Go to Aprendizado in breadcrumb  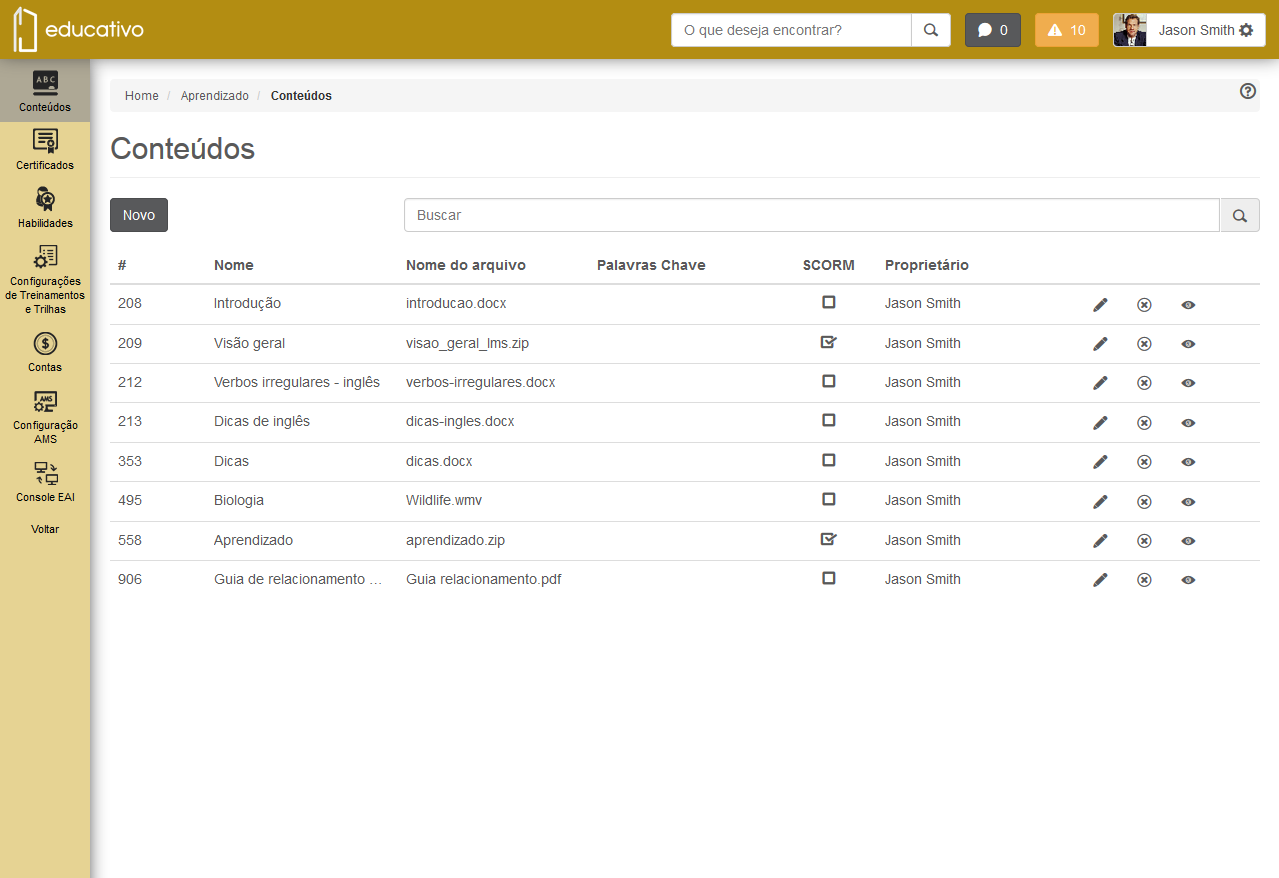[215, 96]
